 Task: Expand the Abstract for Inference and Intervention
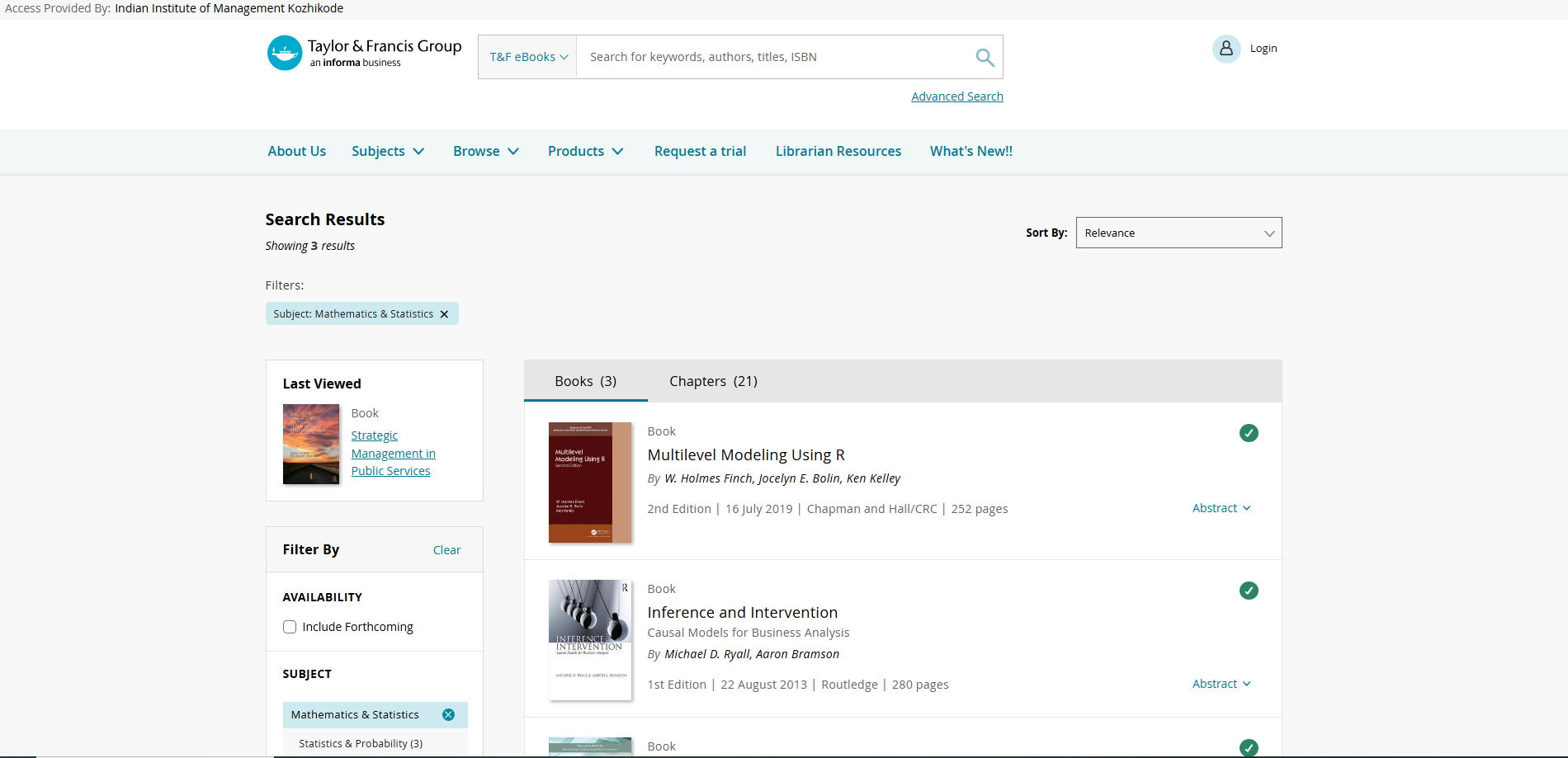1221,684
